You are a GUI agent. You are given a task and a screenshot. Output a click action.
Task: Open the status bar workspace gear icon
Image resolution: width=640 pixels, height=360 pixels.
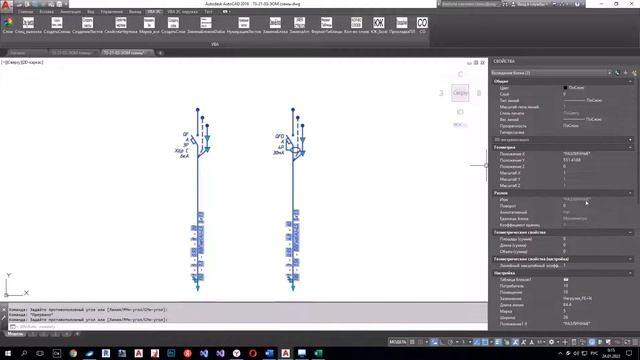(x=551, y=342)
